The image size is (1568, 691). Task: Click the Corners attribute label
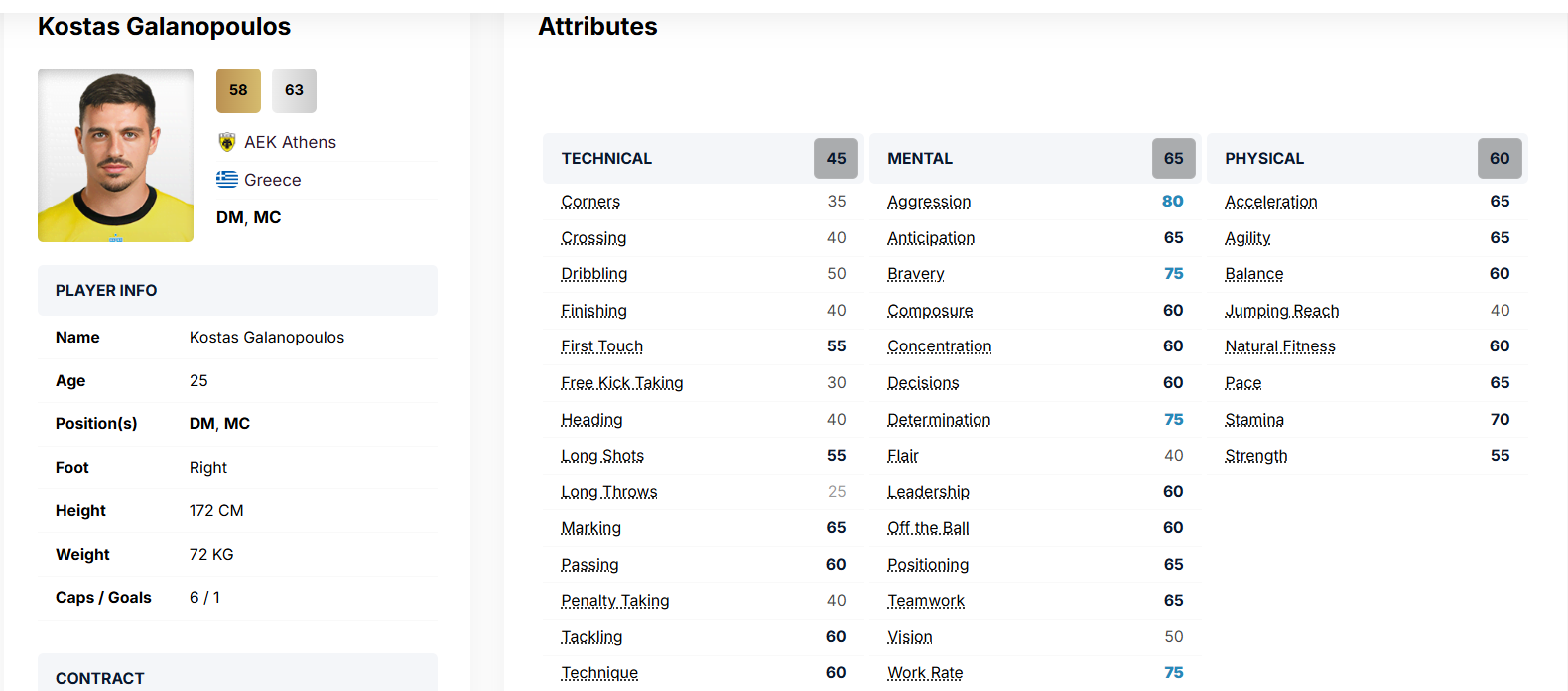click(x=590, y=202)
